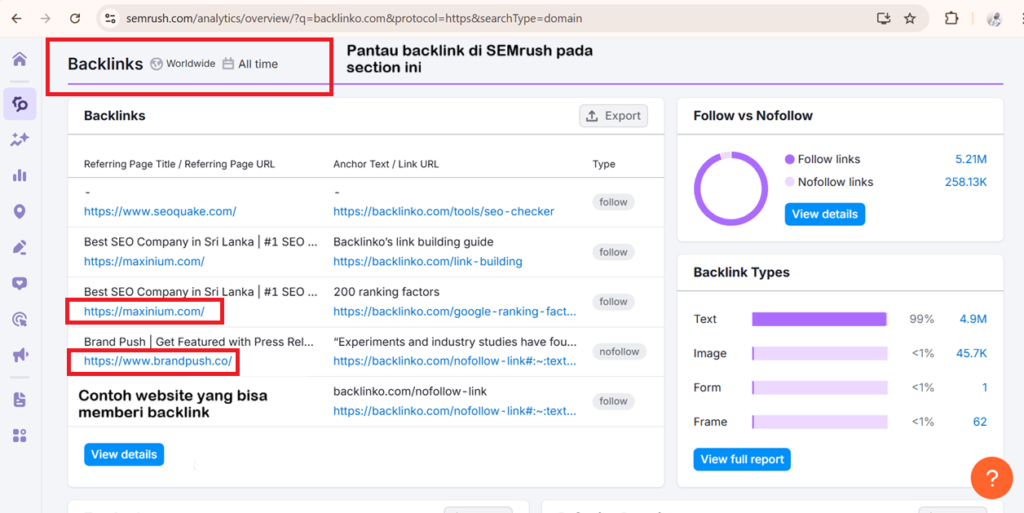This screenshot has height=513, width=1024.
Task: Click the Frame backlink type bar
Action: [820, 422]
